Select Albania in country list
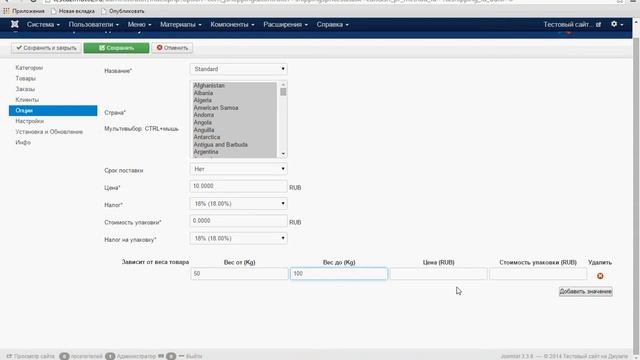640x360 pixels. pos(234,93)
